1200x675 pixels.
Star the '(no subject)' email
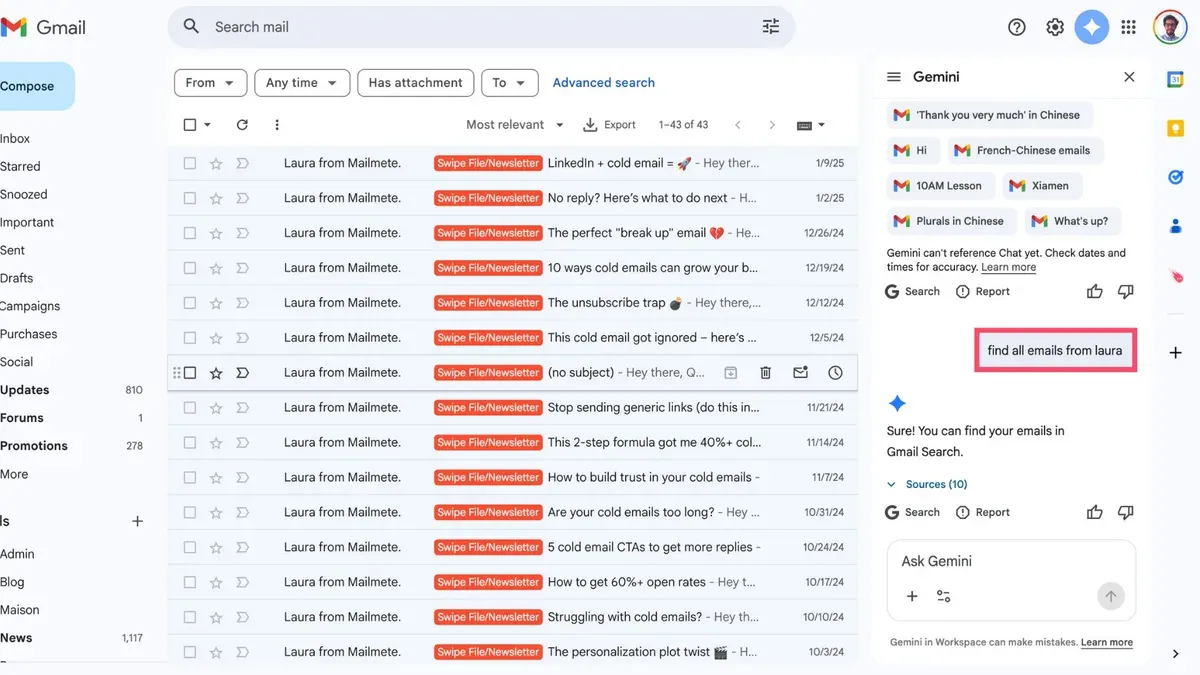[x=216, y=373]
